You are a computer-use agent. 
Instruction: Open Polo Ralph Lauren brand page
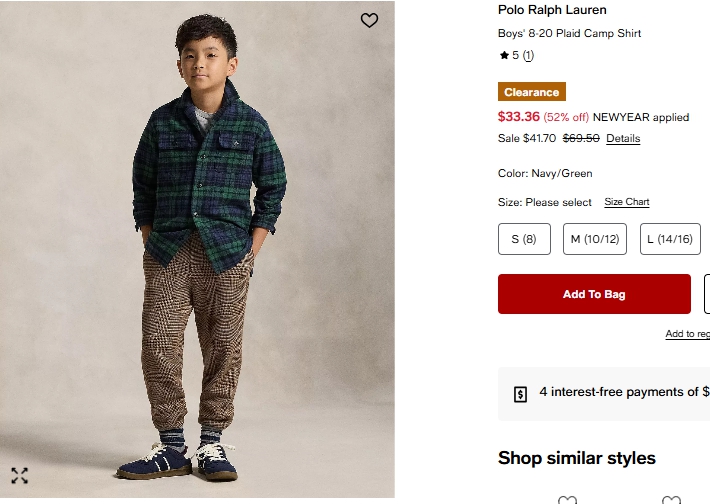(552, 10)
